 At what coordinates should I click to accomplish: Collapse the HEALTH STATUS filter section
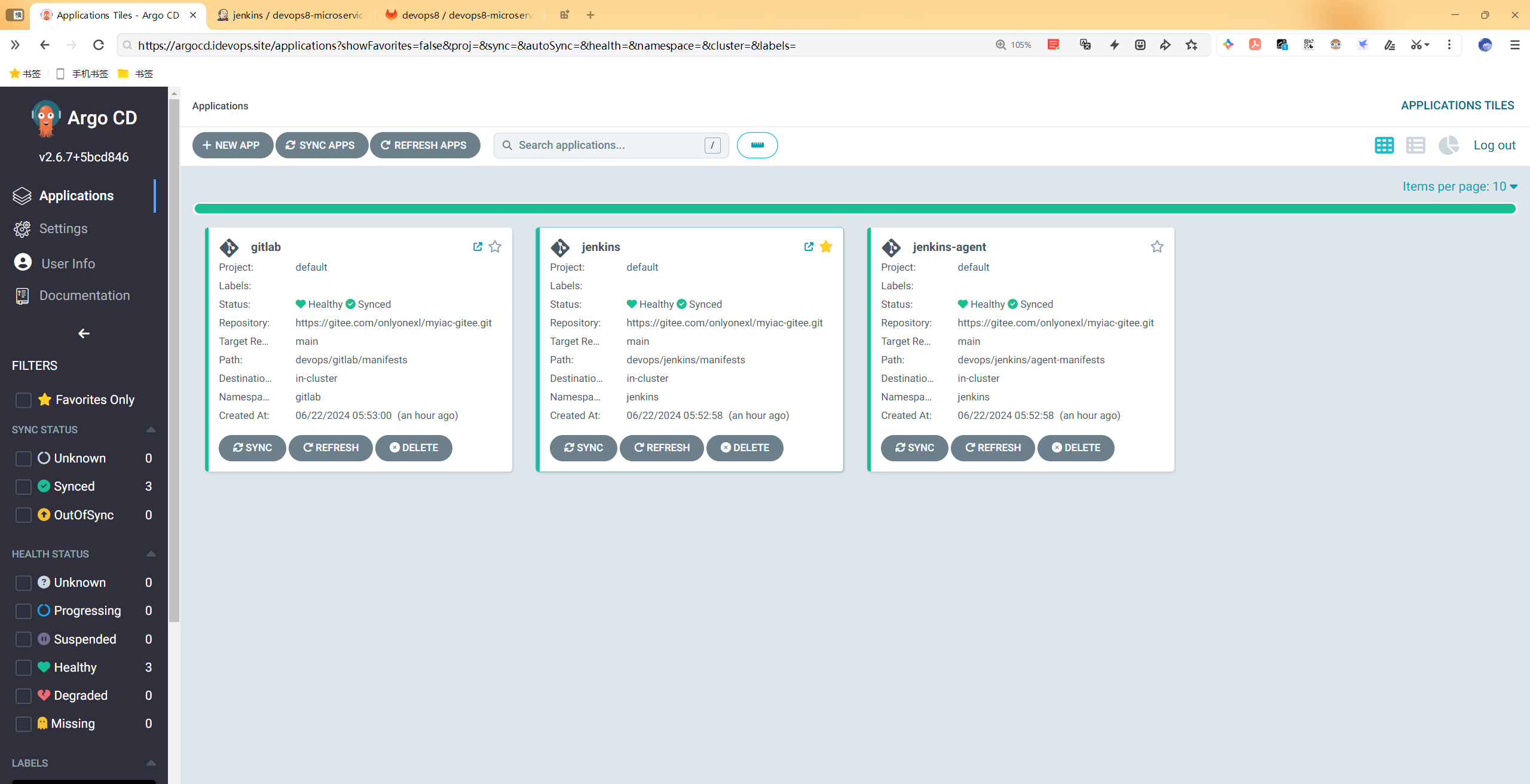tap(151, 554)
